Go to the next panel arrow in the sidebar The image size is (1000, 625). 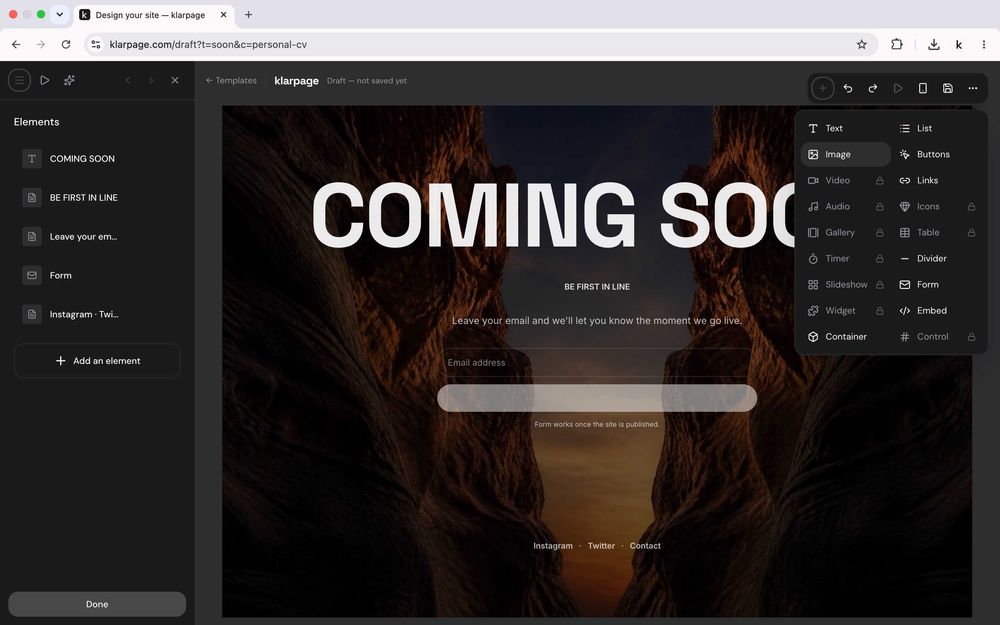coord(151,80)
